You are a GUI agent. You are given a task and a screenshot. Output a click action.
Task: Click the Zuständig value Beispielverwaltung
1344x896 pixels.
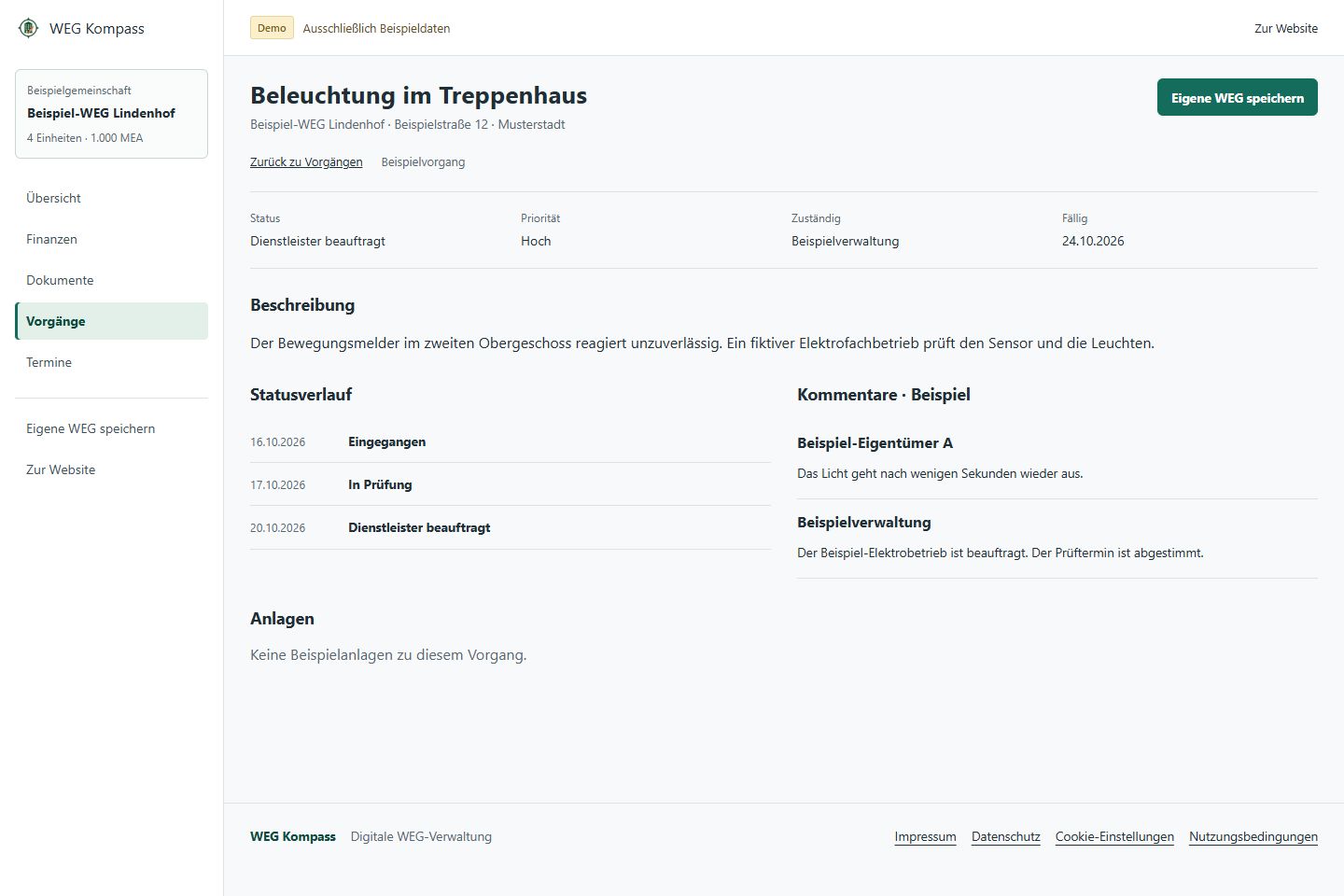click(845, 241)
